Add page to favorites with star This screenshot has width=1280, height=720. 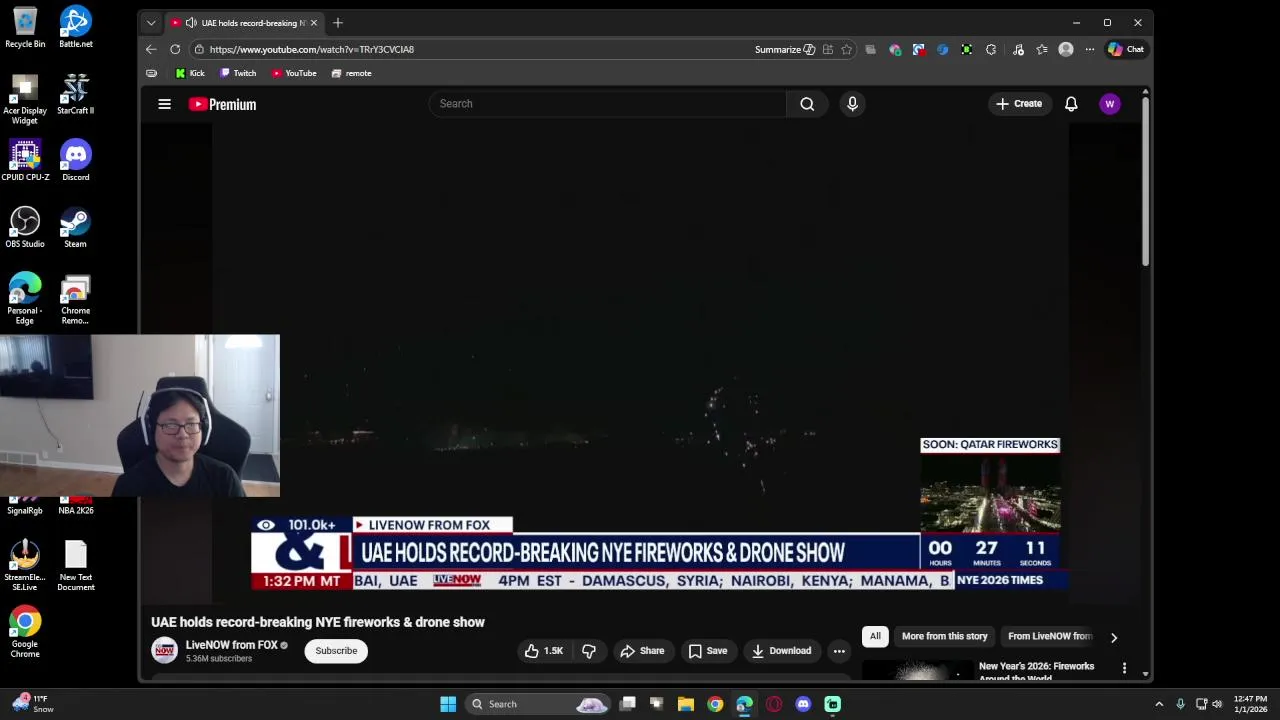point(847,49)
